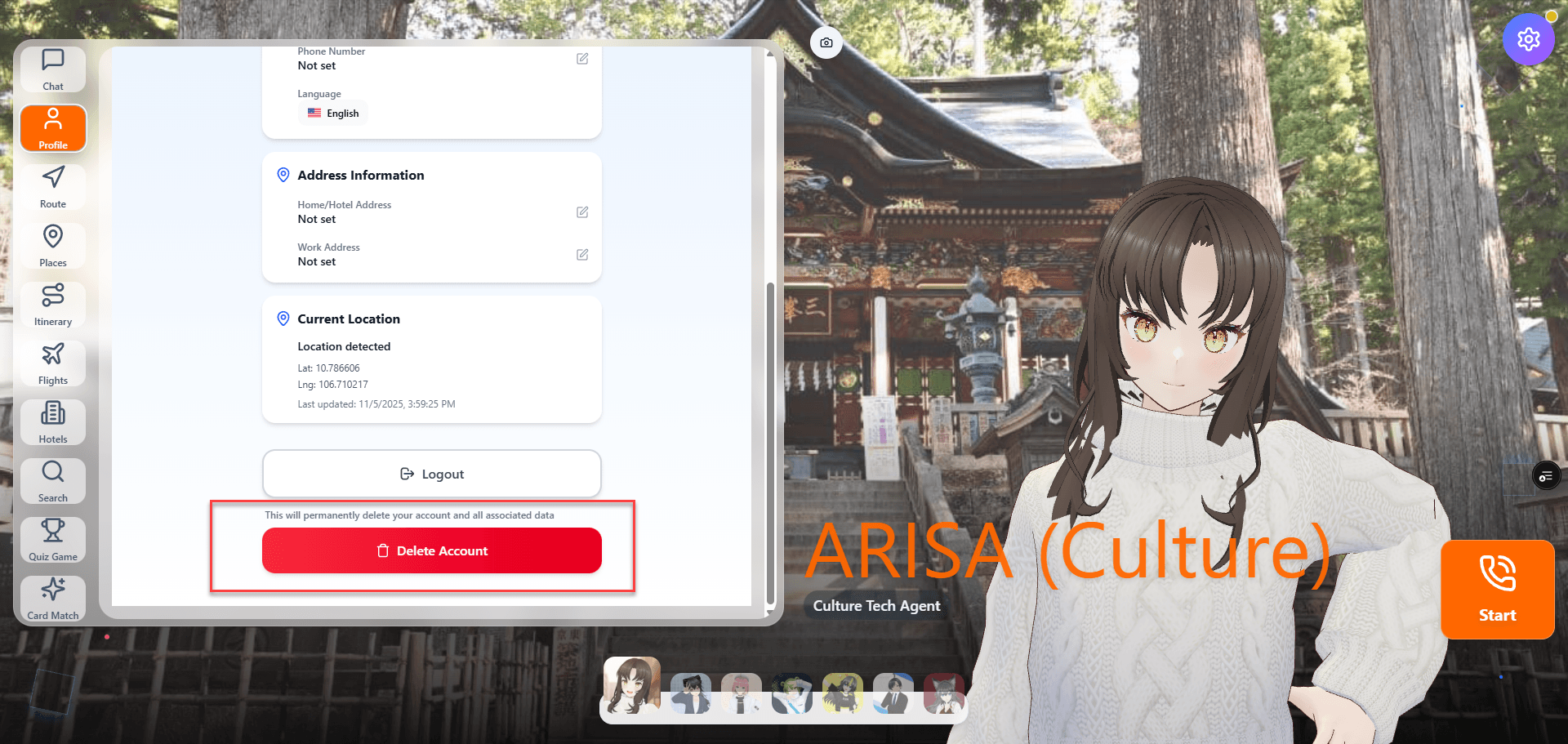Open the Card Match game
1568x744 pixels.
pos(53,599)
